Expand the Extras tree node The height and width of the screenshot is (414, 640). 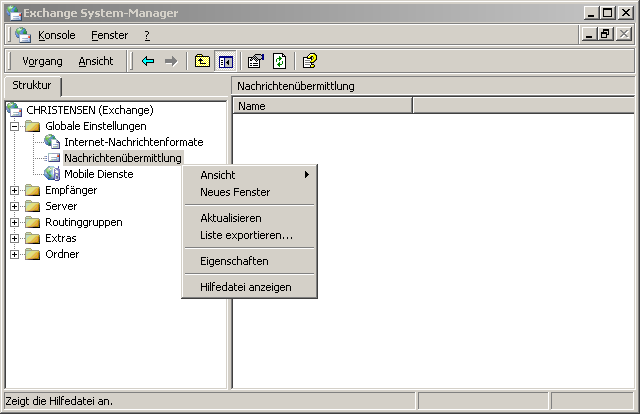coord(14,238)
